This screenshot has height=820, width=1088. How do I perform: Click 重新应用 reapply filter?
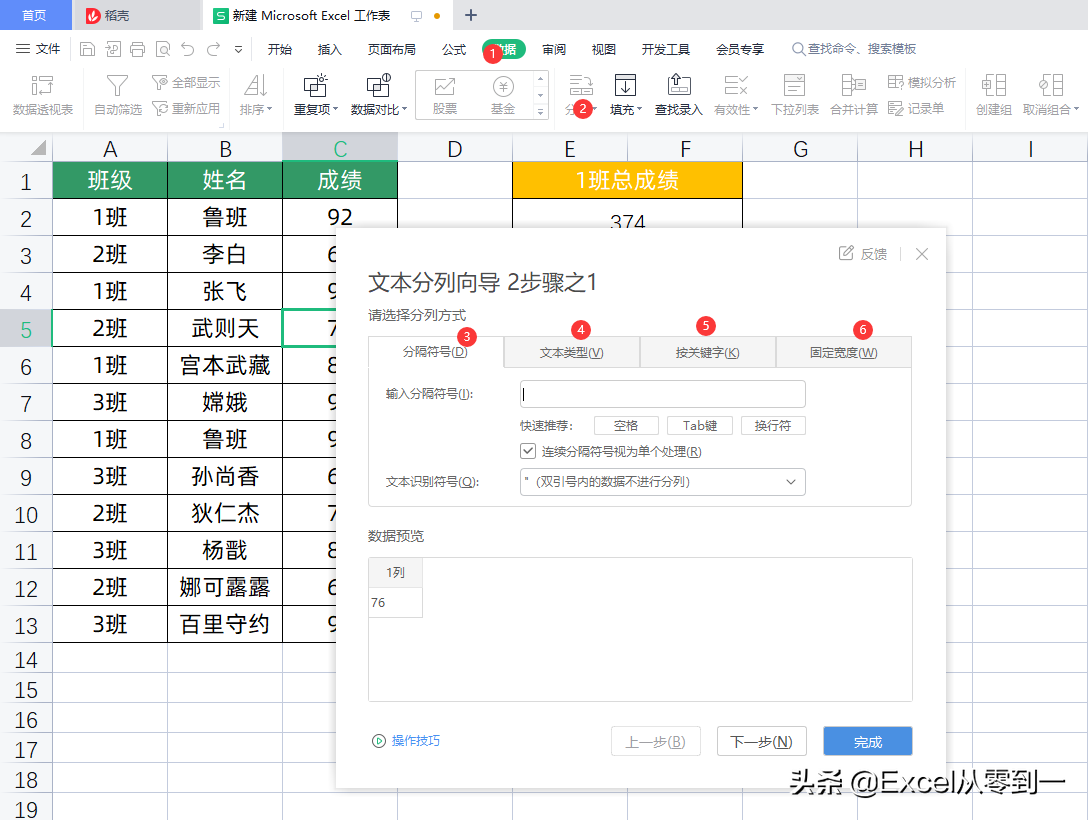[x=186, y=109]
